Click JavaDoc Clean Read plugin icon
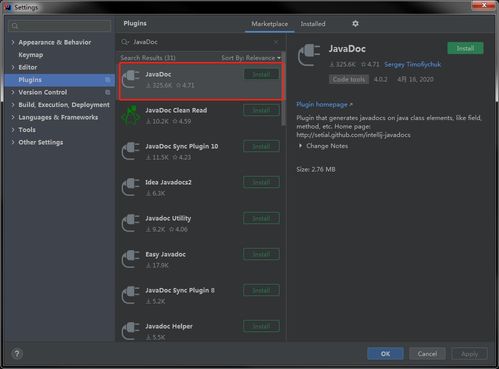 coord(131,115)
